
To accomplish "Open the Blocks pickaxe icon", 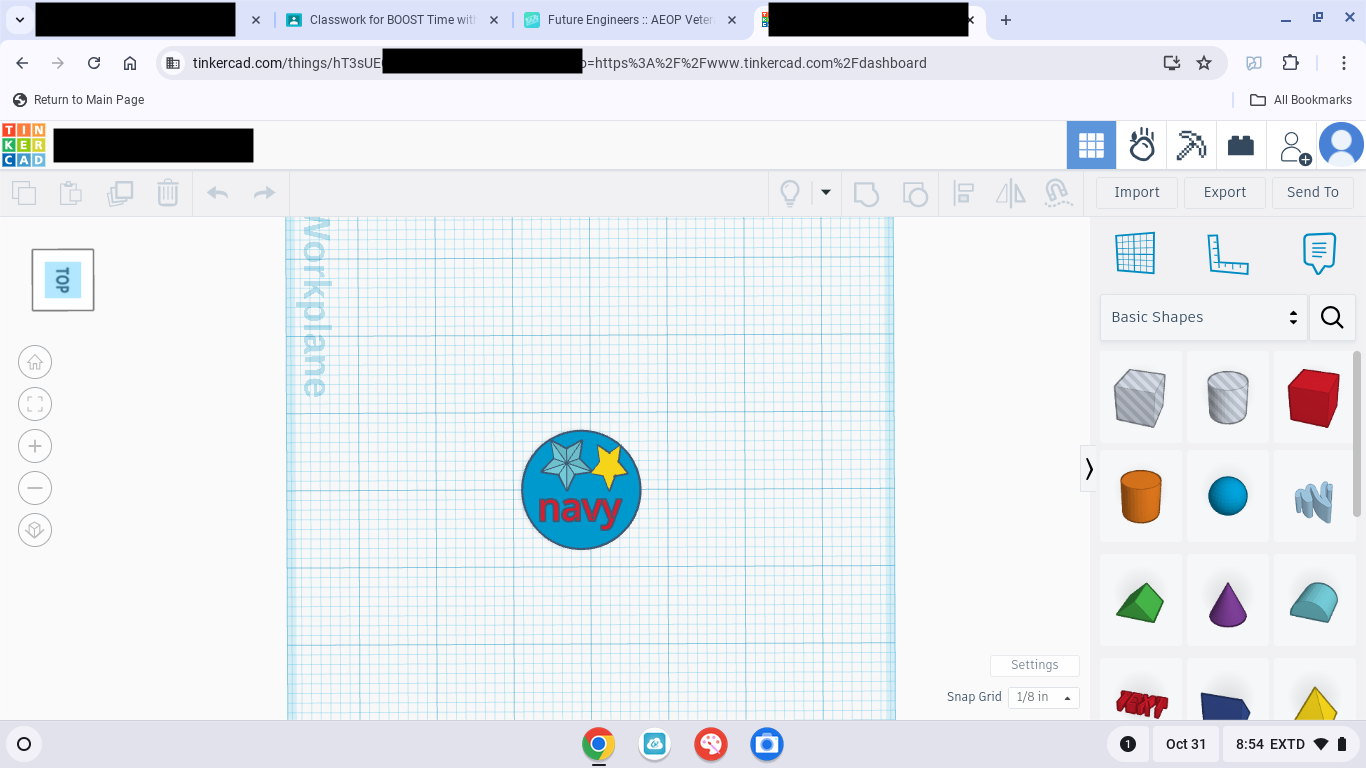I will tap(1191, 146).
